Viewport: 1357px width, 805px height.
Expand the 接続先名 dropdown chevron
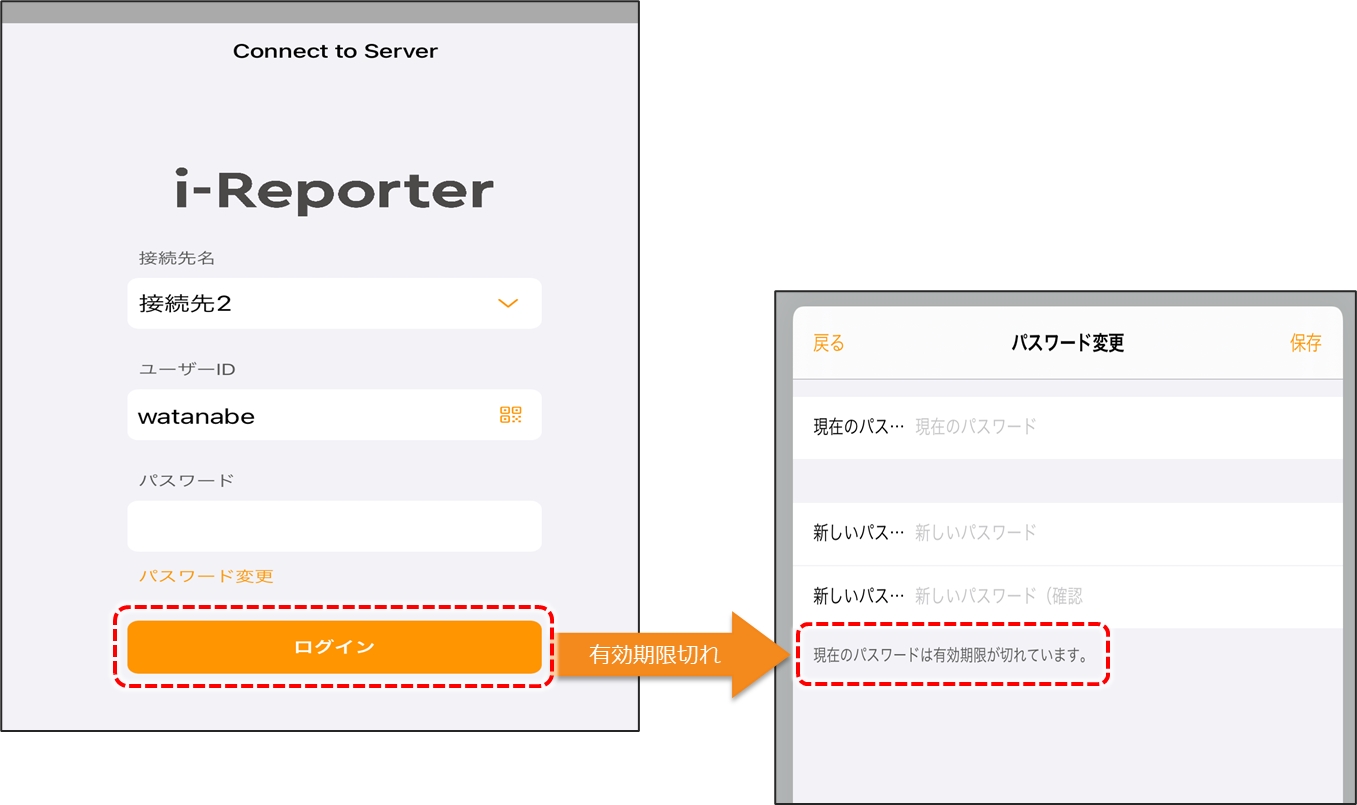click(508, 304)
